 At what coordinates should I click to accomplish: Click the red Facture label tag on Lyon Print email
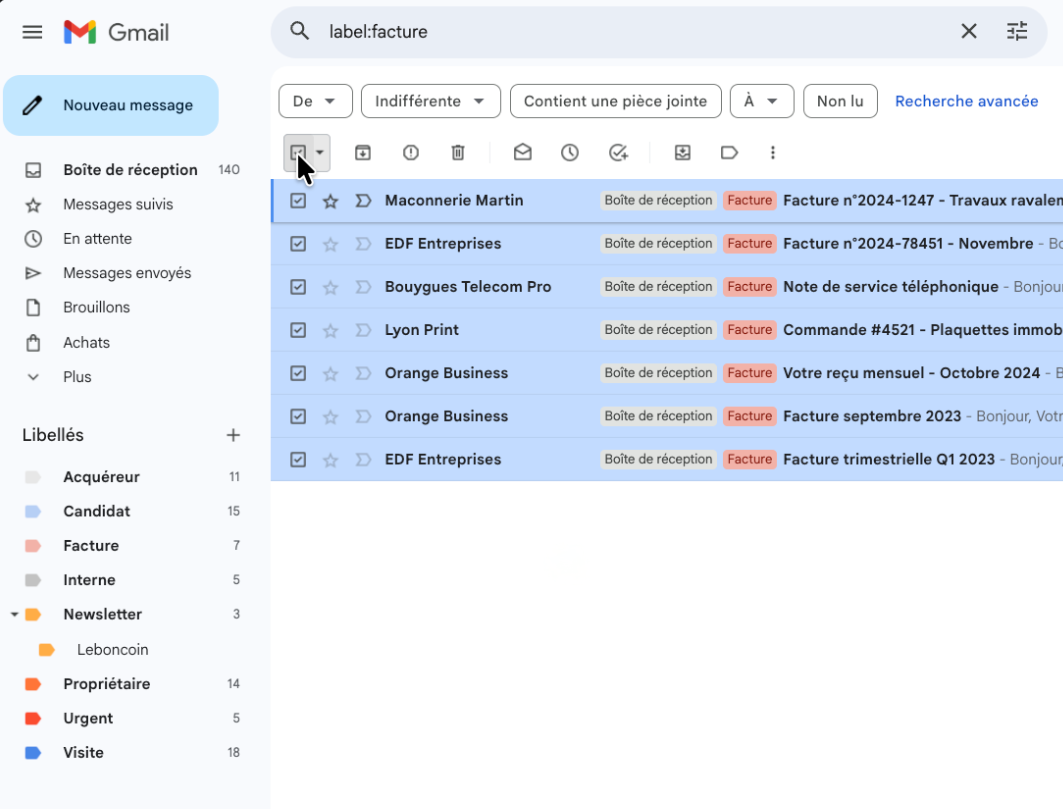tap(749, 330)
